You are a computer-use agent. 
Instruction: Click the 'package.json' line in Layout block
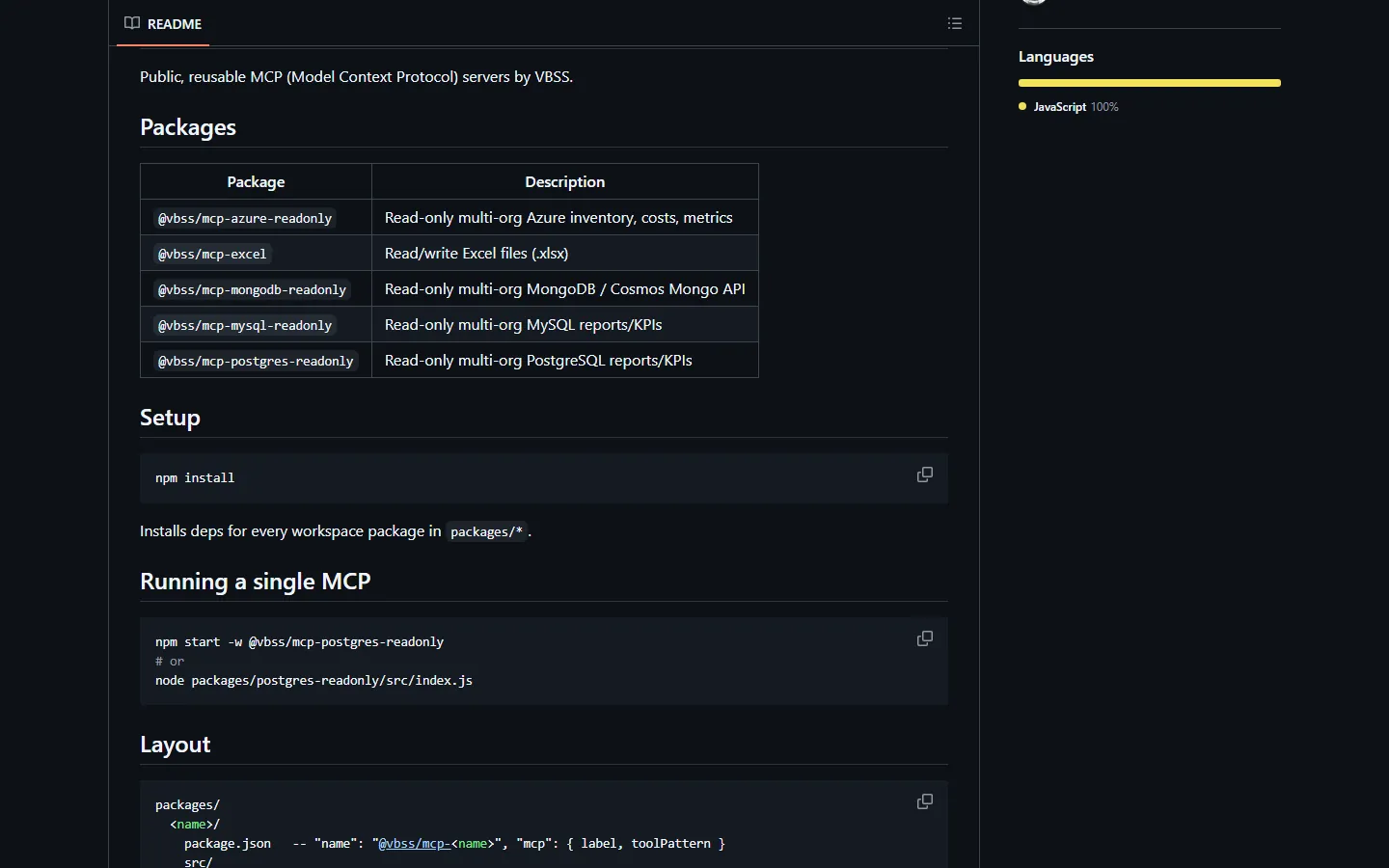454,844
